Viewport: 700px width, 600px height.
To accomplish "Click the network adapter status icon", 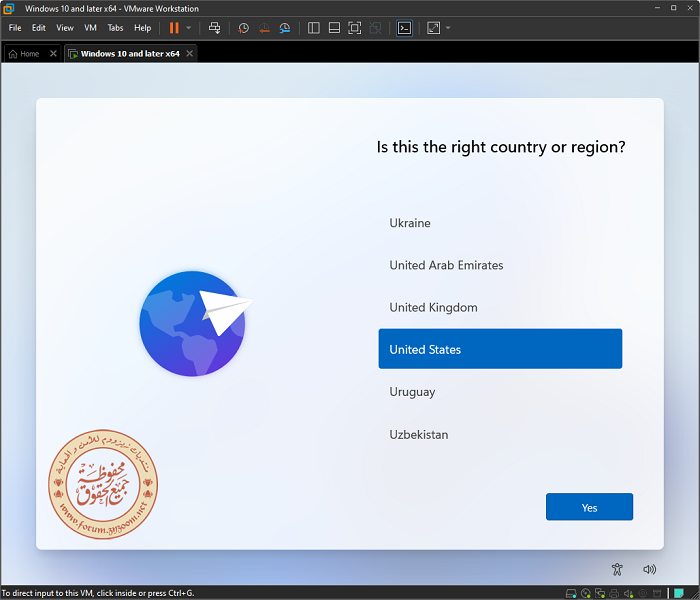I will [600, 593].
